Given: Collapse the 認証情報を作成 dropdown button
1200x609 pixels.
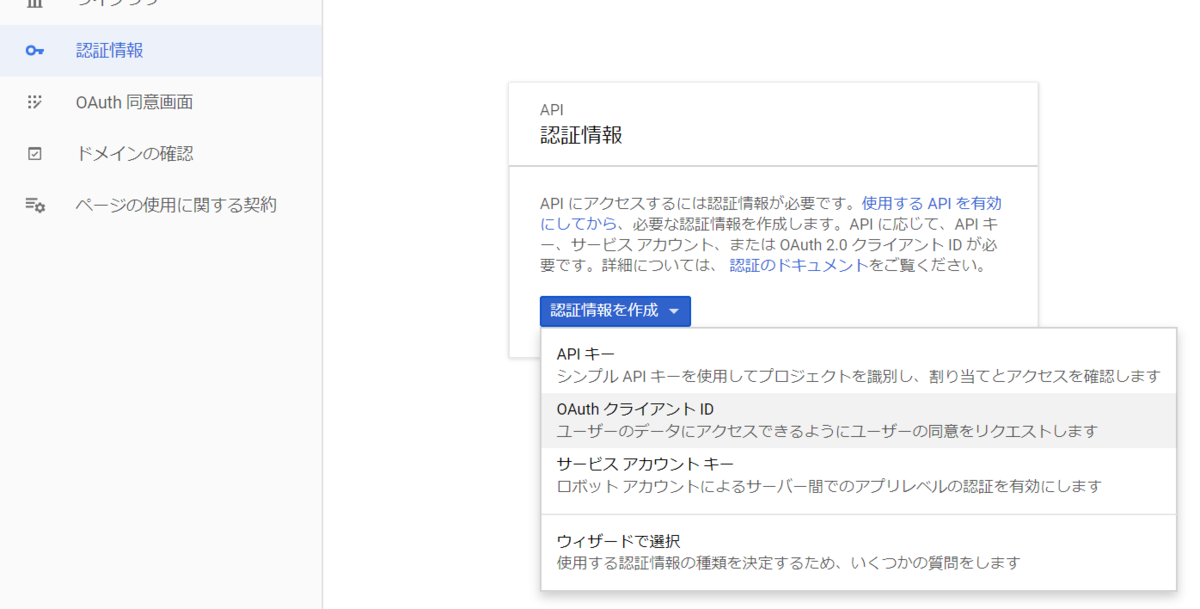Looking at the screenshot, I should click(615, 311).
